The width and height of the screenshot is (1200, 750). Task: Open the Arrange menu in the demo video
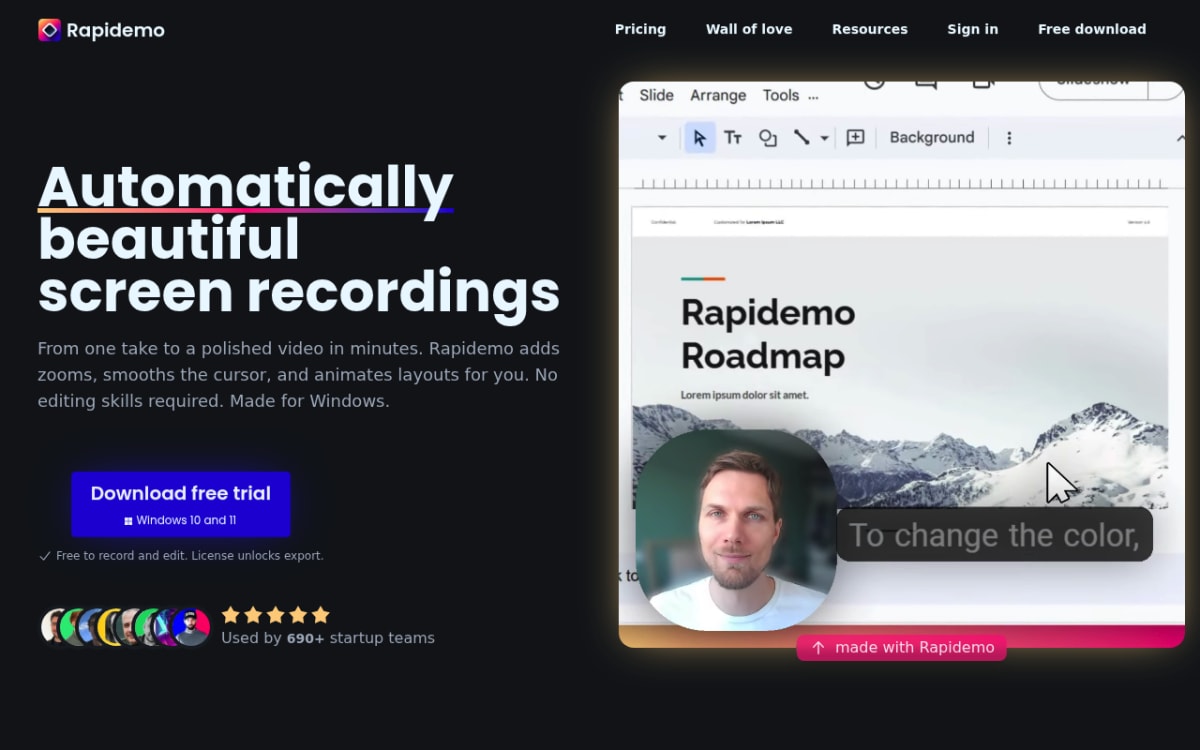[718, 95]
